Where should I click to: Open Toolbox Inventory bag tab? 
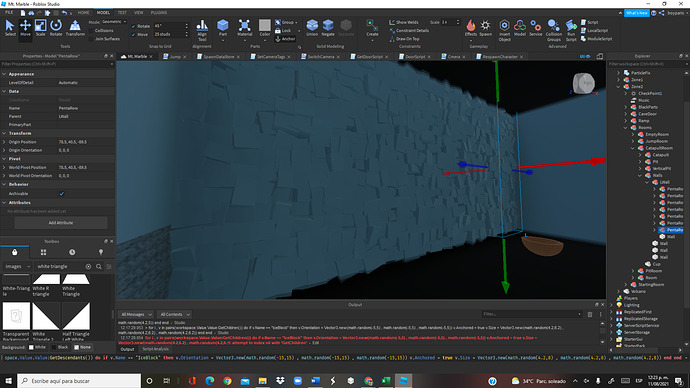point(15,252)
